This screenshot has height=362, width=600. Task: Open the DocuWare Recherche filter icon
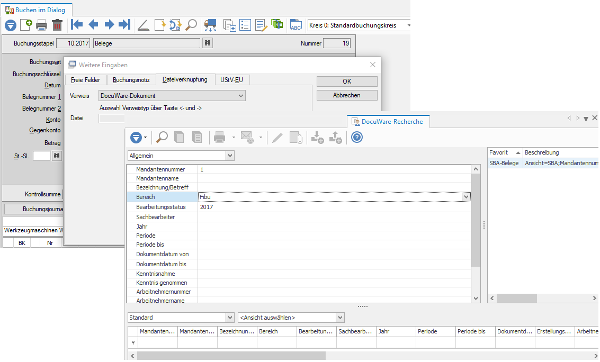[x=136, y=137]
